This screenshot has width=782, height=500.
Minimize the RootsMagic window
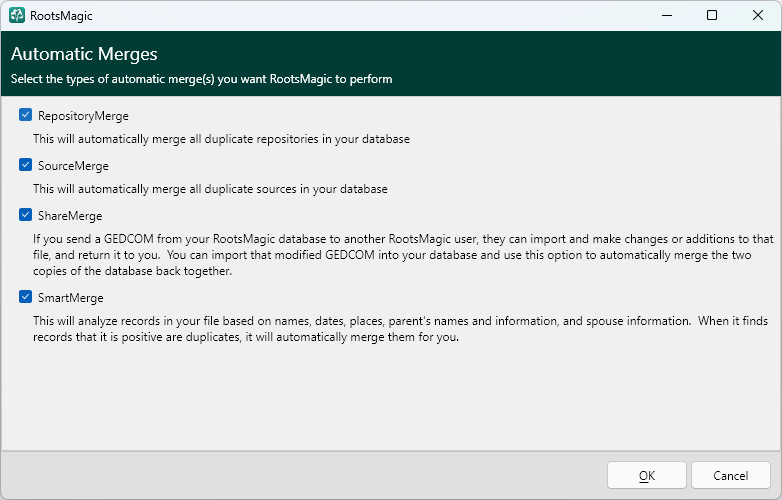click(667, 15)
